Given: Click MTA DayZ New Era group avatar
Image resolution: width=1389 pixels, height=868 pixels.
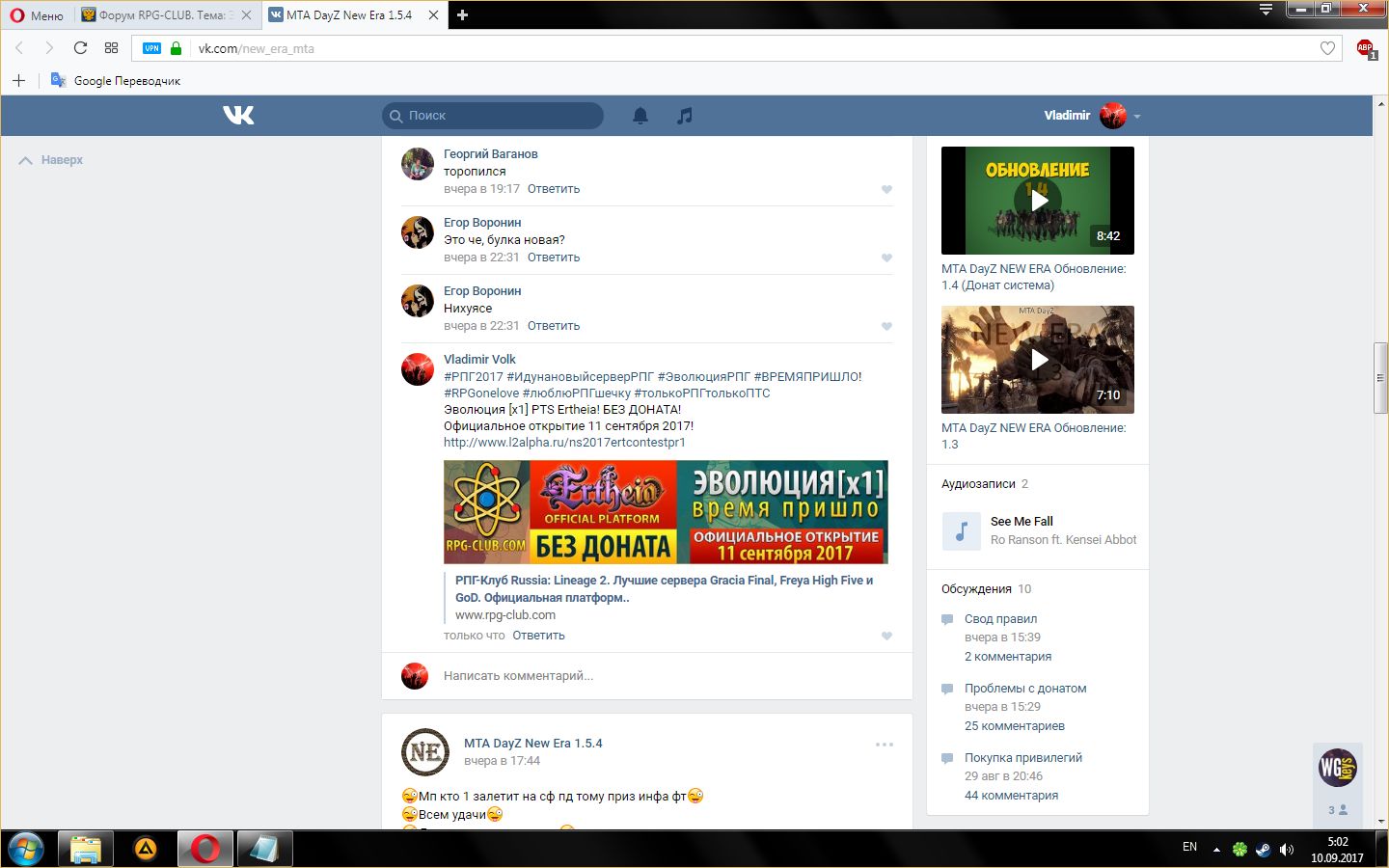Looking at the screenshot, I should click(x=425, y=752).
